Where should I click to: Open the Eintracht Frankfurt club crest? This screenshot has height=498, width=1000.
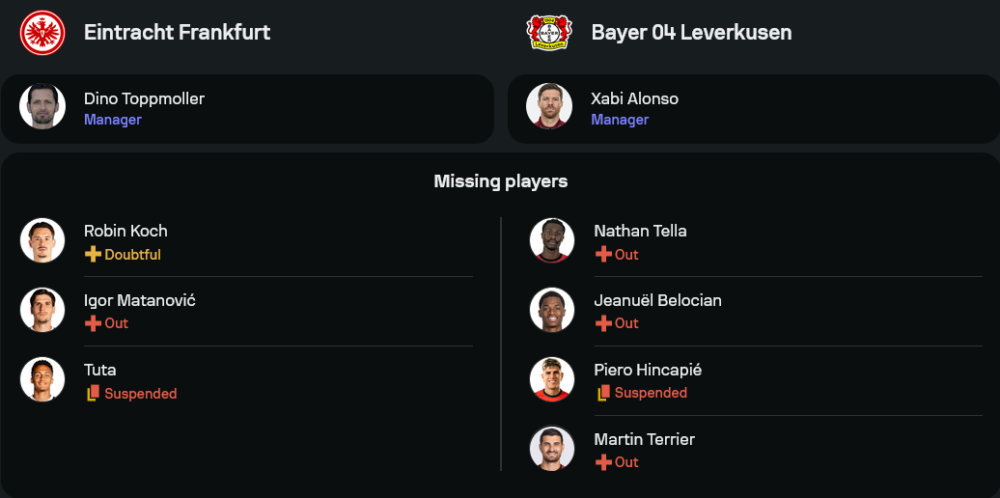pos(42,33)
